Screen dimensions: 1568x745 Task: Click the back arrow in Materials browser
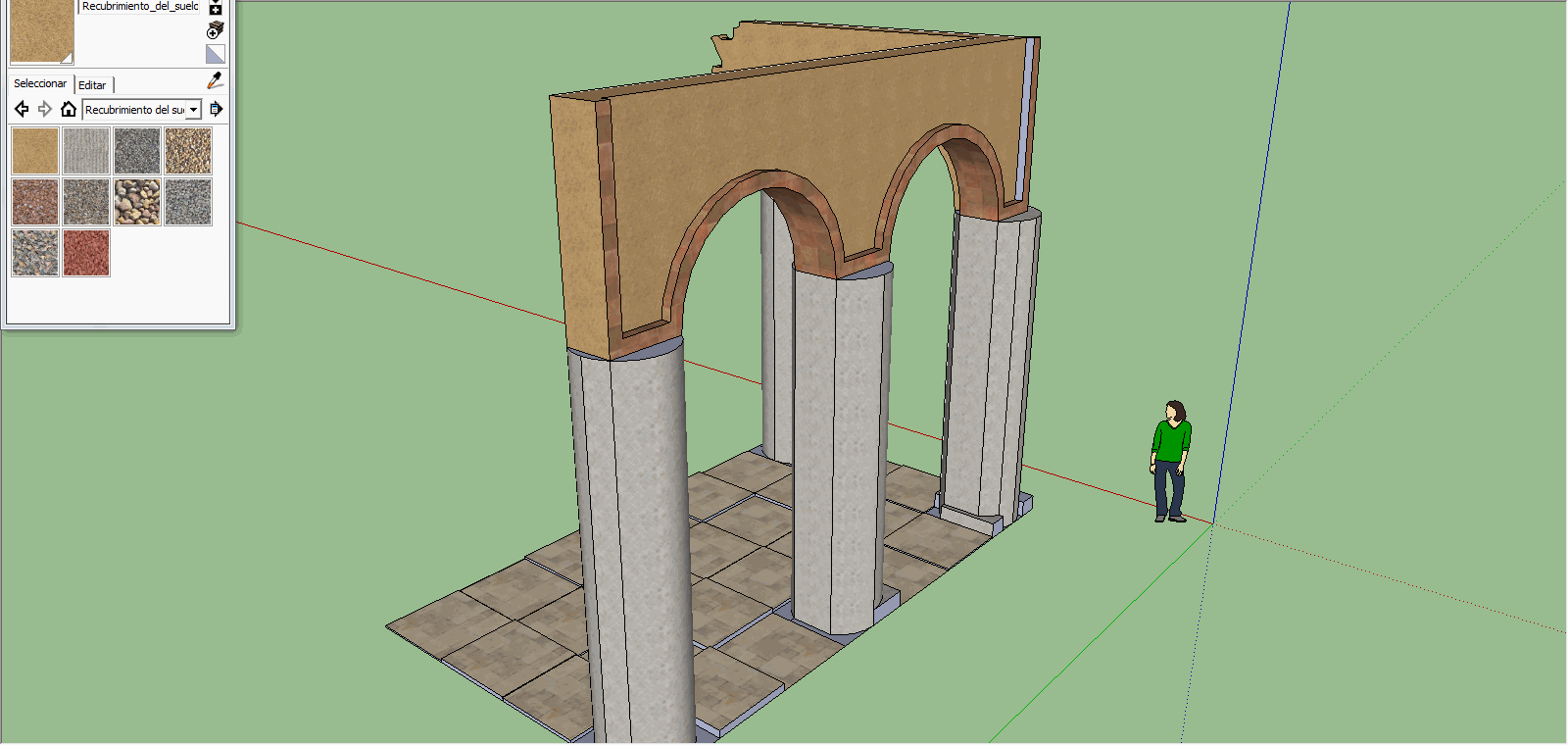coord(22,109)
